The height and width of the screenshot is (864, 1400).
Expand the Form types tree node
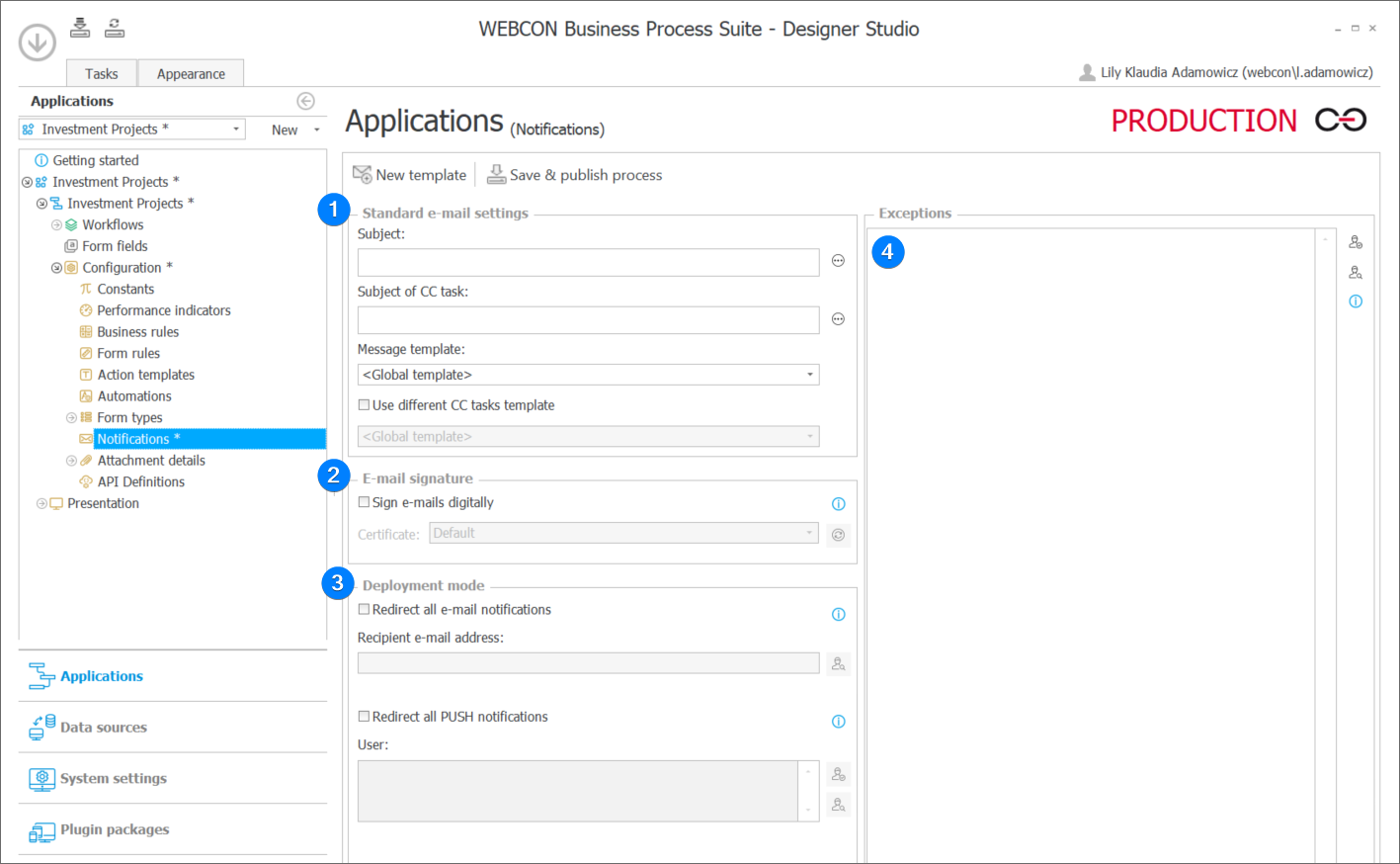[x=71, y=417]
